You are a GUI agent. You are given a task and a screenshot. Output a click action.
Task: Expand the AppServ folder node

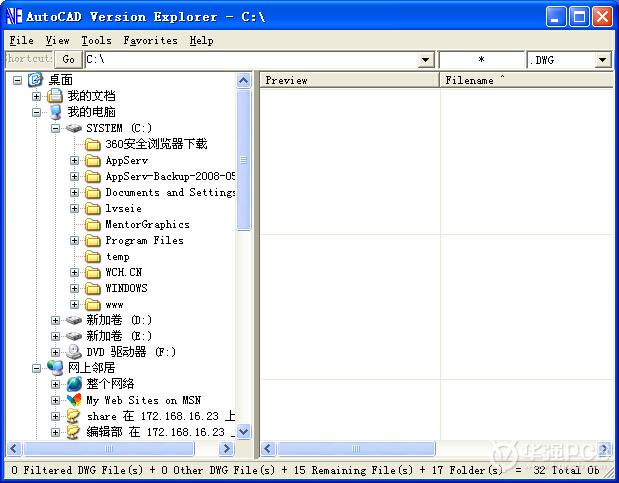click(75, 160)
